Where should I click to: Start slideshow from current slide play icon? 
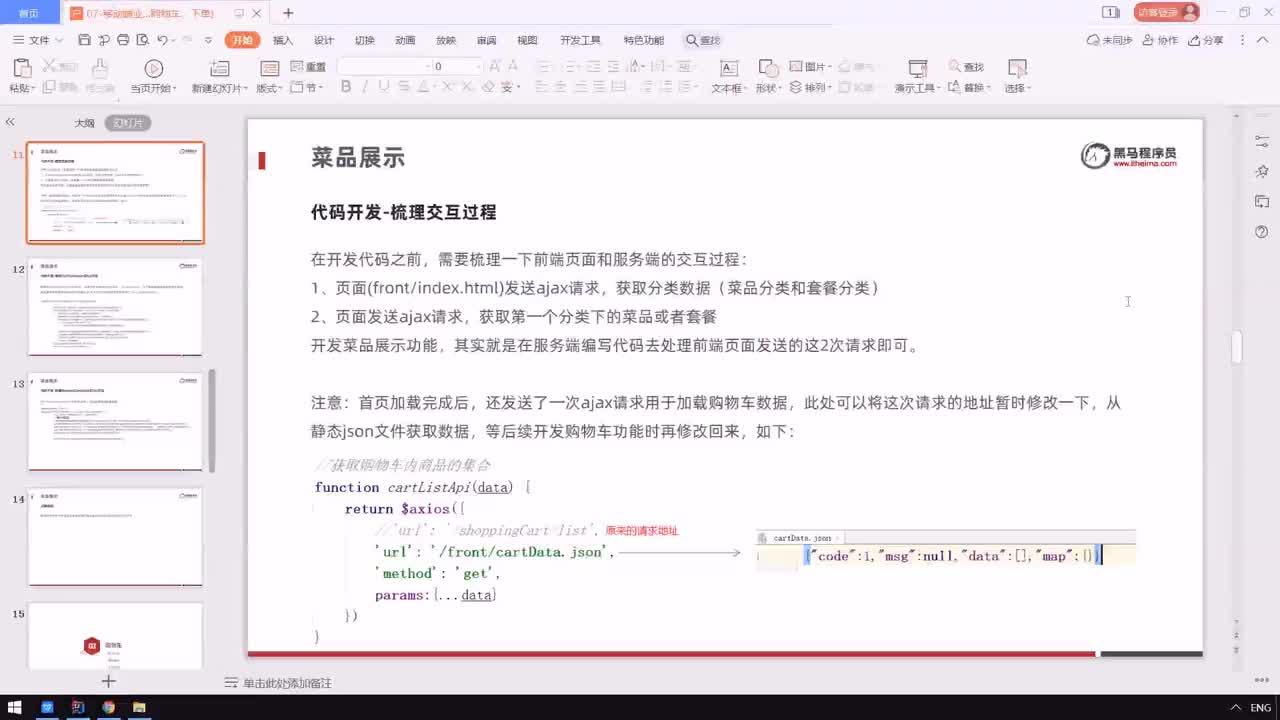coord(153,68)
